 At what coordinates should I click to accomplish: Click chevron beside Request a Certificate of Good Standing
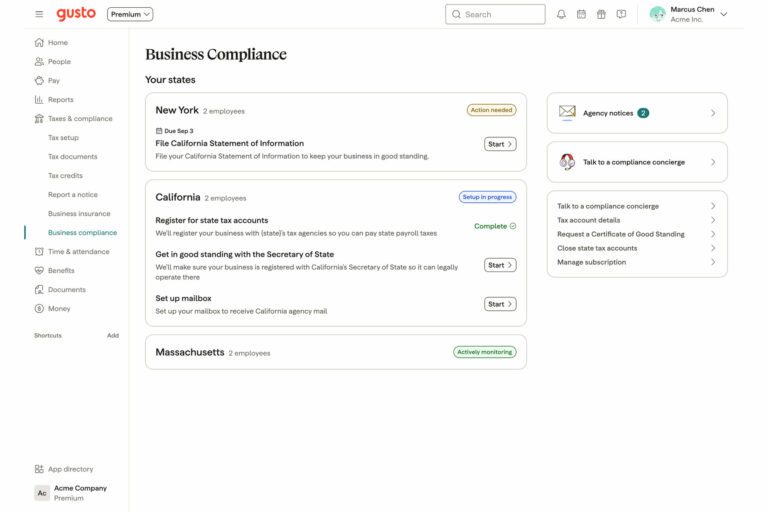click(x=713, y=234)
